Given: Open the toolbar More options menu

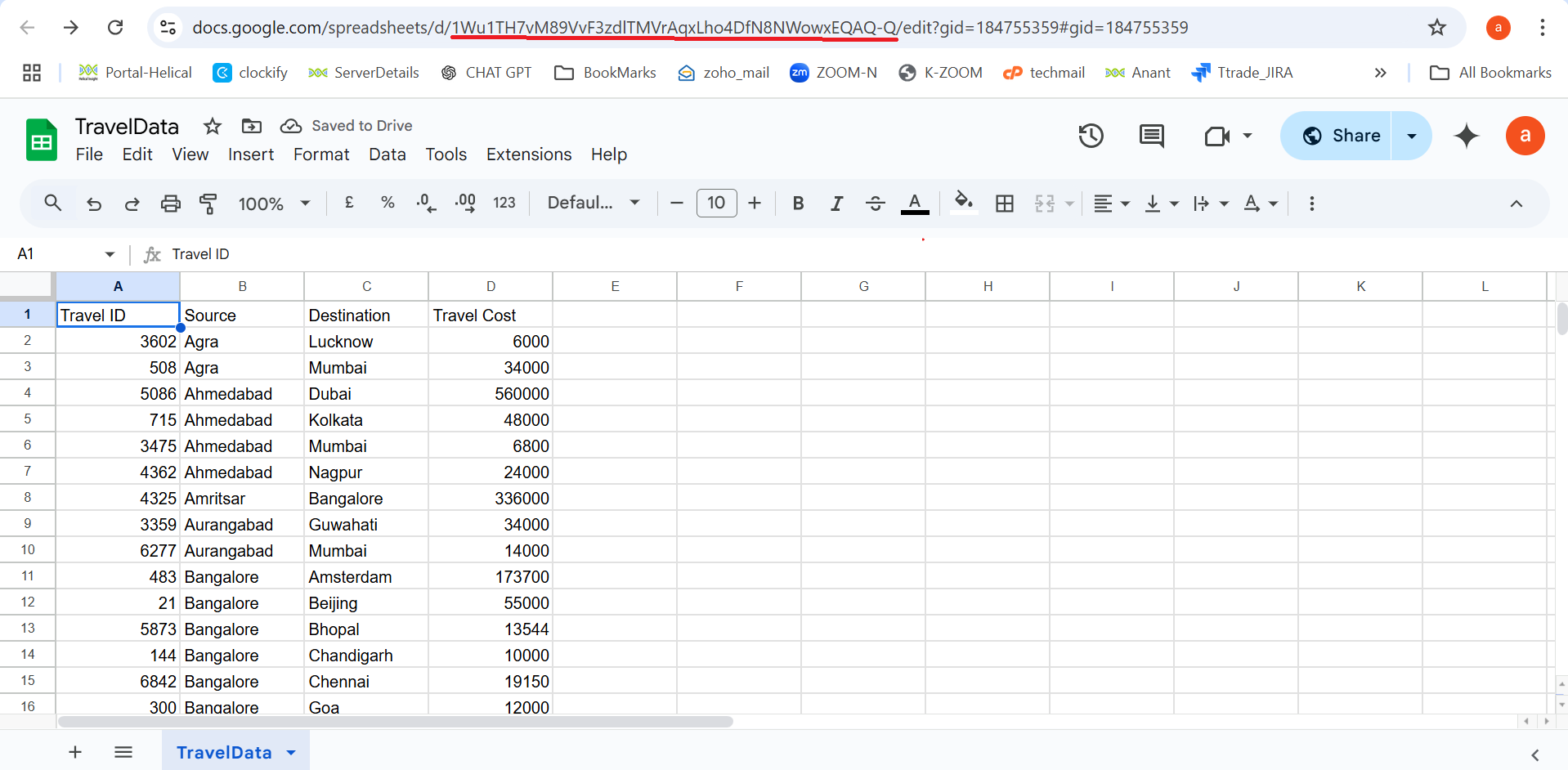Looking at the screenshot, I should [x=1312, y=203].
